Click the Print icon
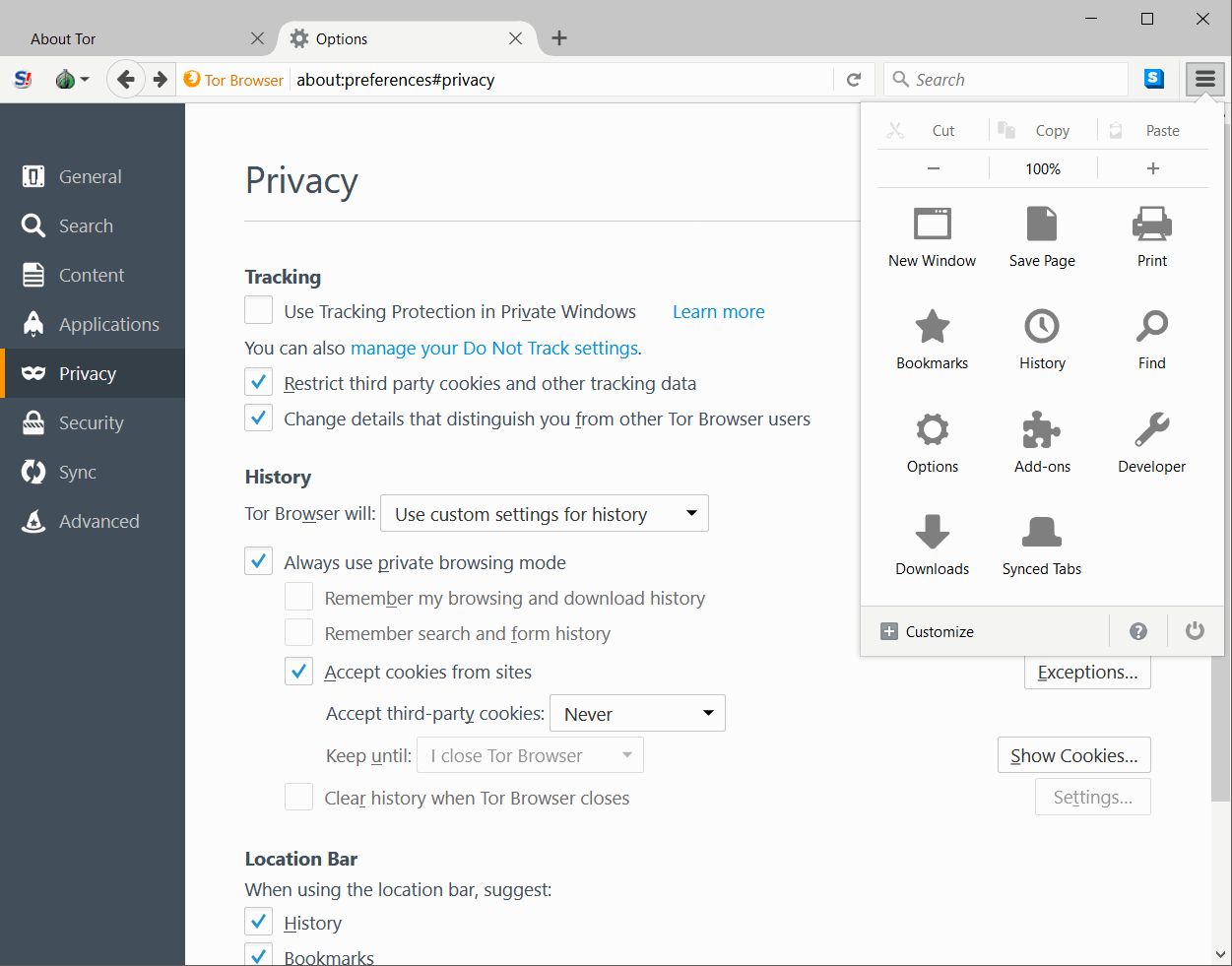1232x966 pixels. [1151, 225]
